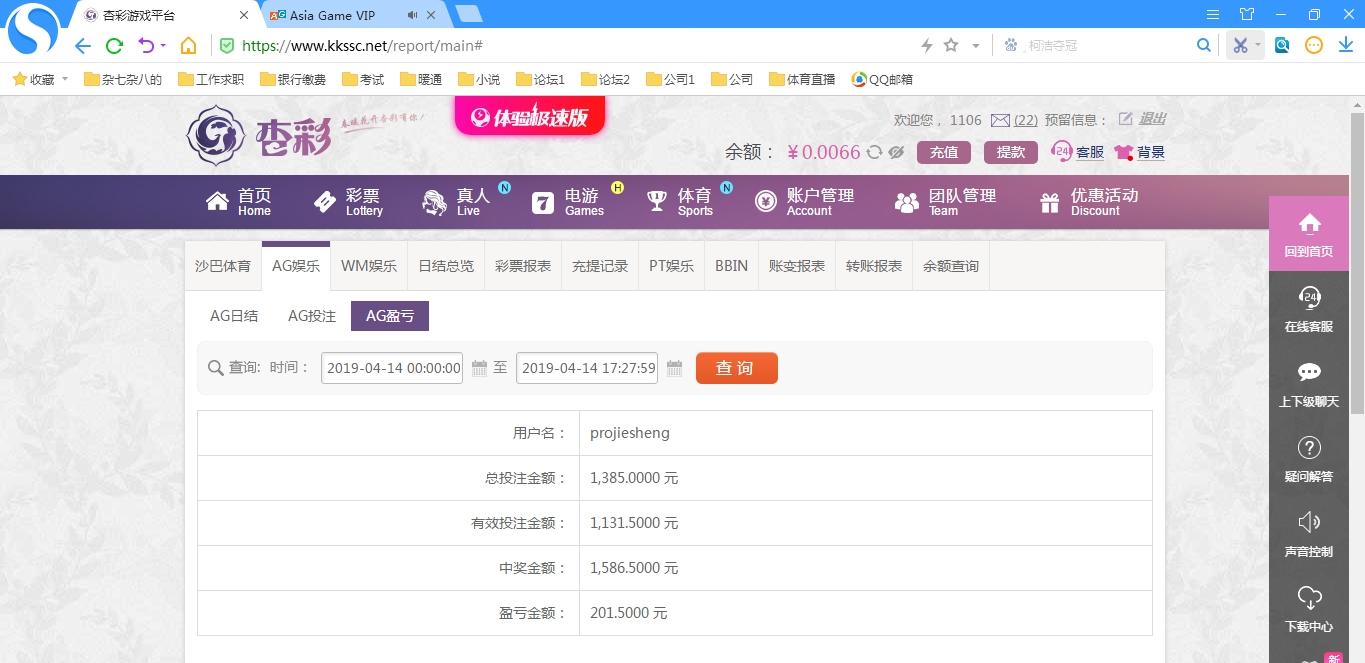
Task: Reload the page with the refresh icon
Action: [x=114, y=46]
